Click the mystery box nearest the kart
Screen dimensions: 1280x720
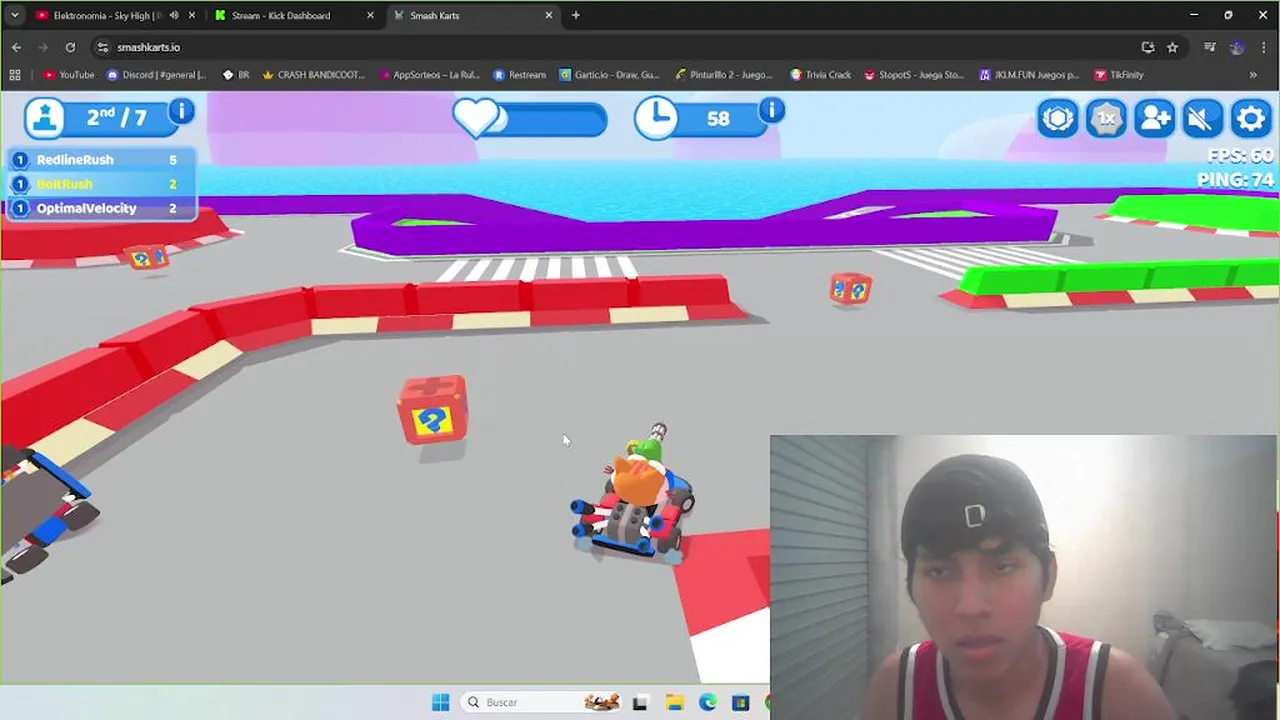(x=433, y=410)
